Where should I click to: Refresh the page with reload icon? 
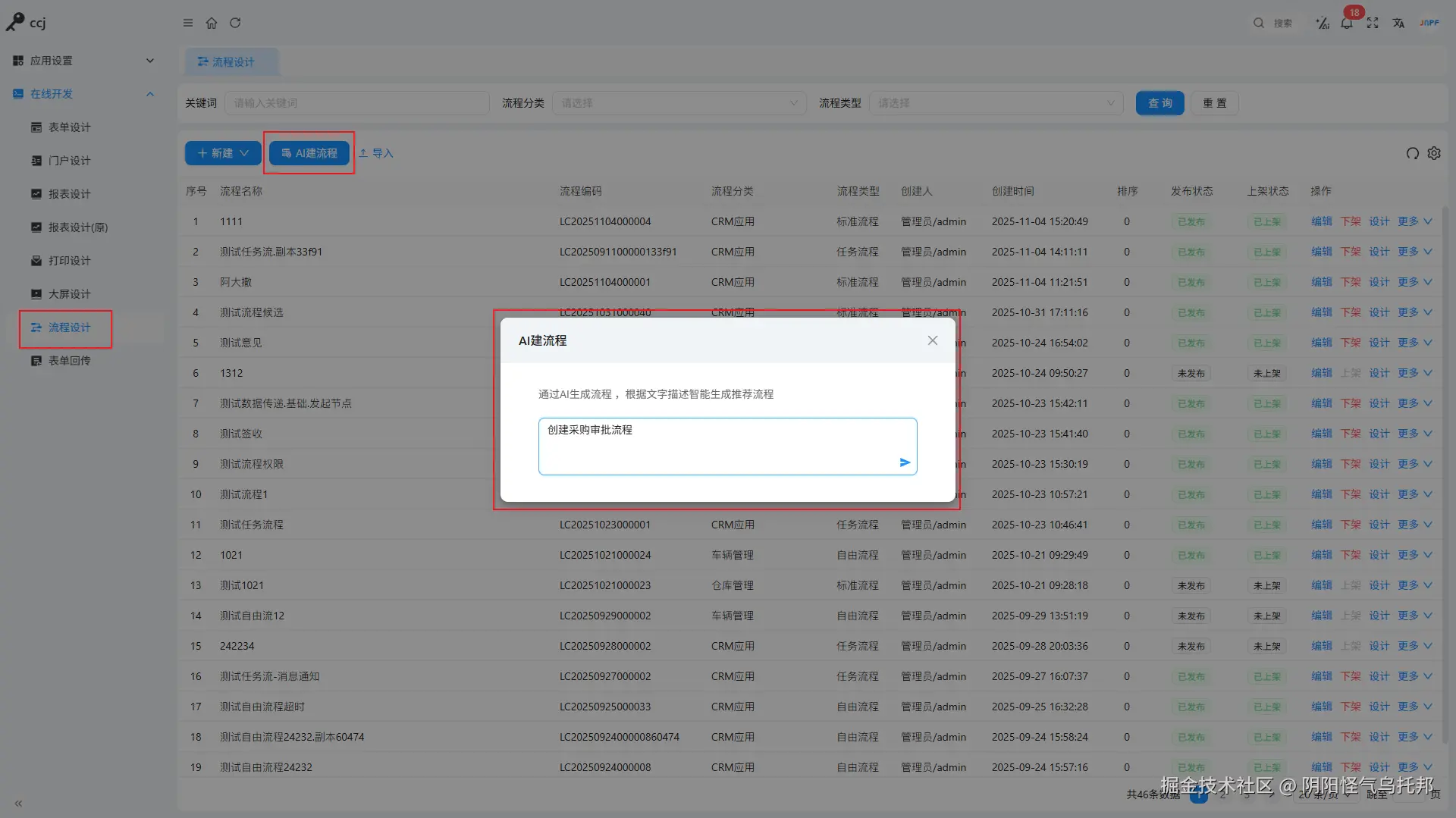pos(235,23)
